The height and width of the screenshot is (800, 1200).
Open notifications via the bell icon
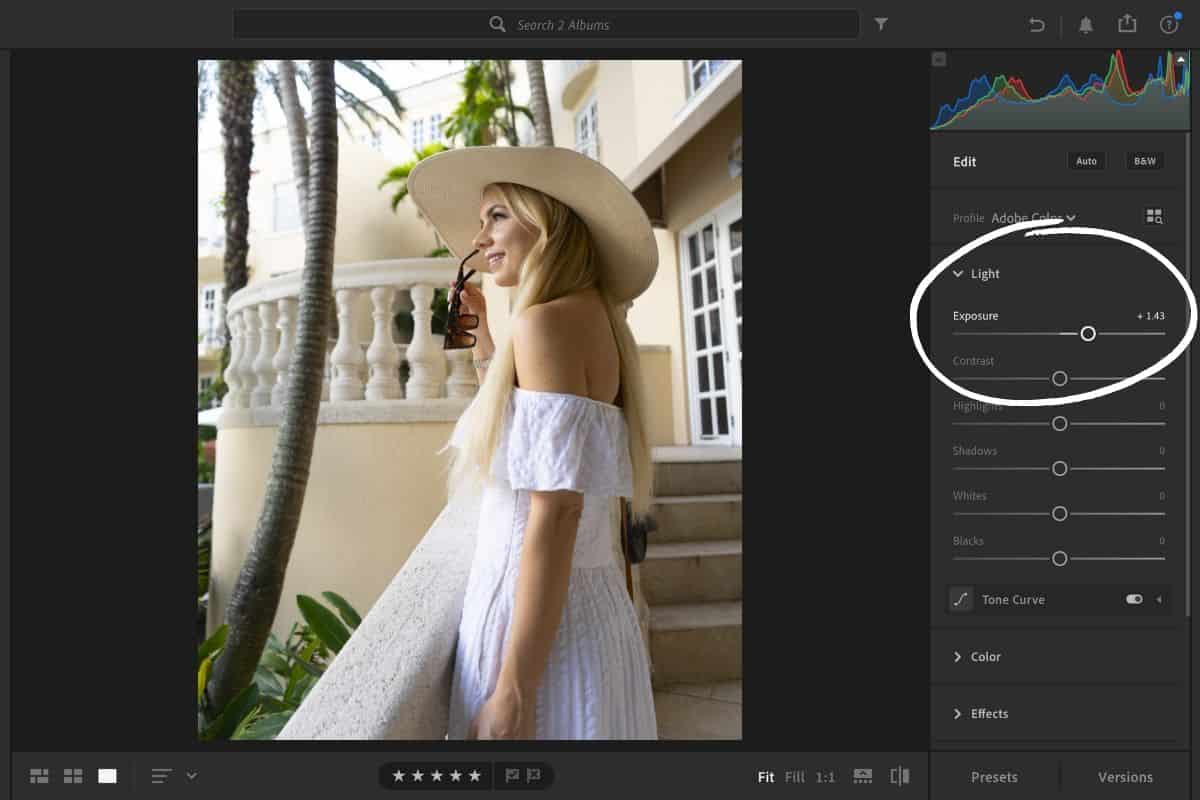[x=1085, y=24]
